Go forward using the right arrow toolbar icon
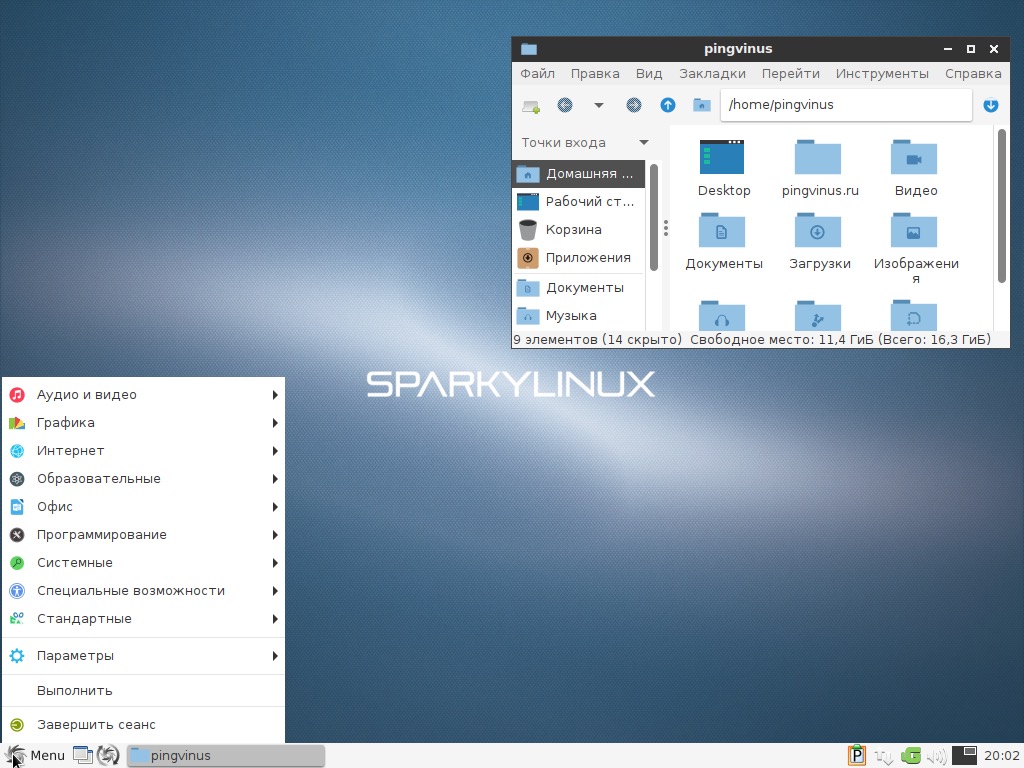Viewport: 1024px width, 768px height. click(633, 105)
